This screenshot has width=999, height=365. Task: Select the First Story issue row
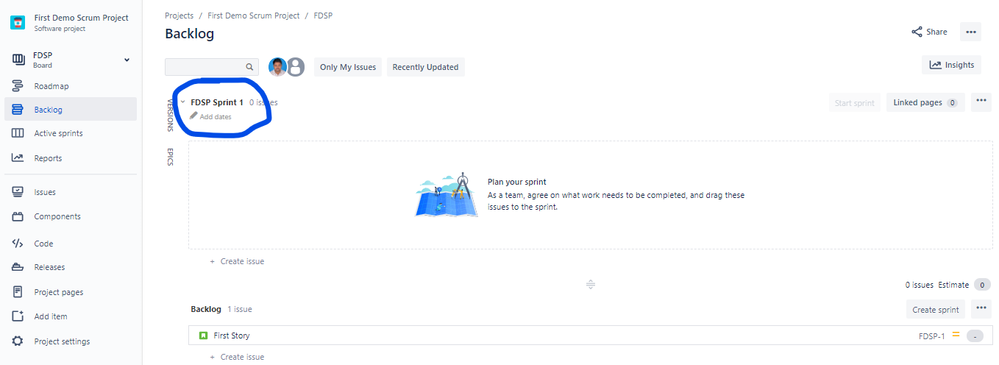(590, 335)
